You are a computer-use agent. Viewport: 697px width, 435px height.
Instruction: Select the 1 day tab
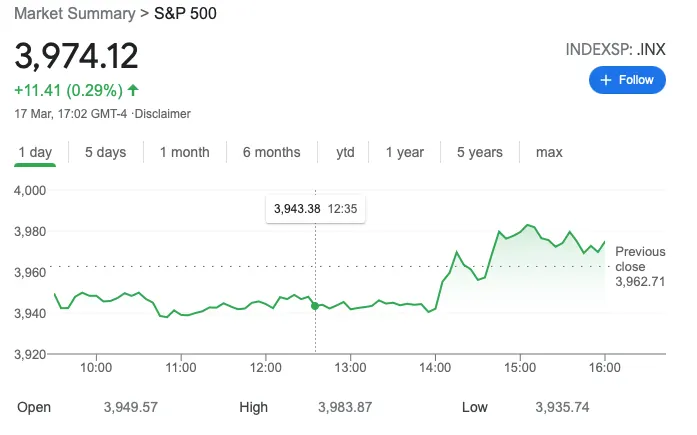coord(35,152)
